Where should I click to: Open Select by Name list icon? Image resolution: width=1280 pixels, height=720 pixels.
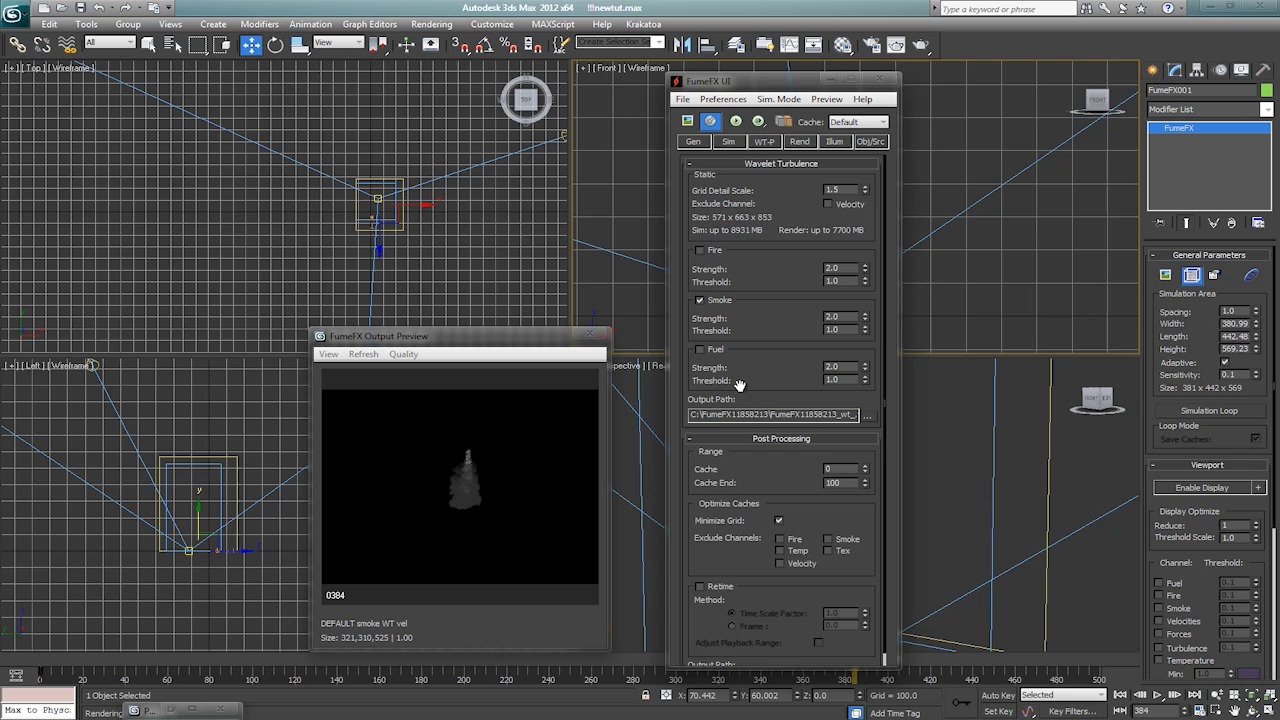click(x=173, y=44)
